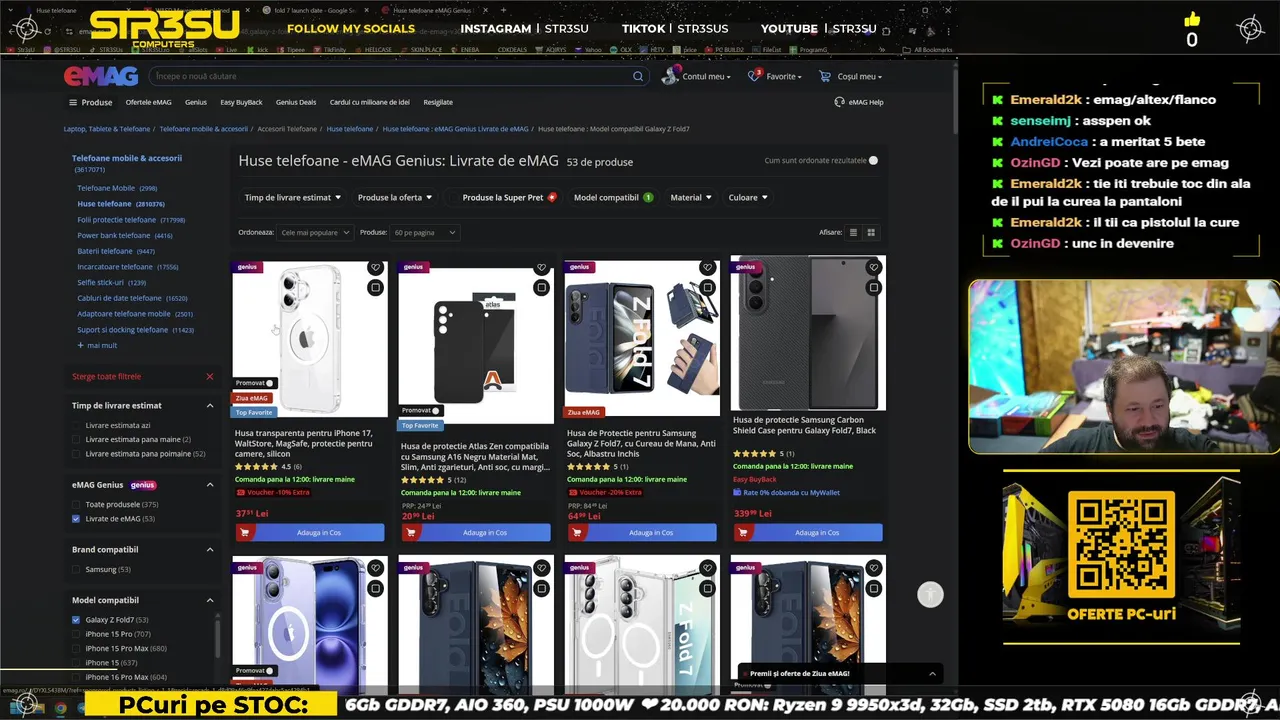
Task: Open the Culoare filter dropdown
Action: 748,197
